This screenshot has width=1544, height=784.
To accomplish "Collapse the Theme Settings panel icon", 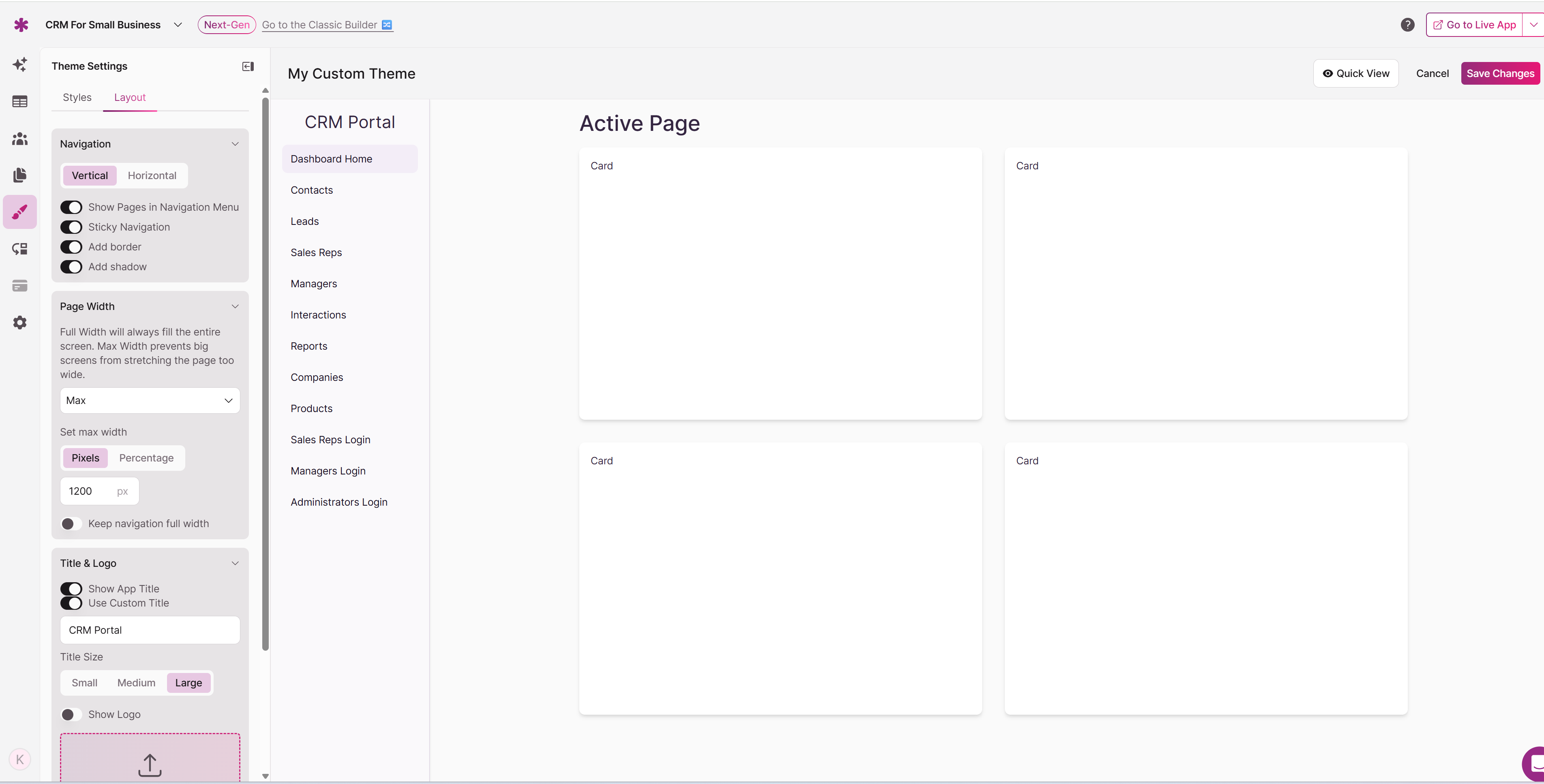I will pos(248,66).
